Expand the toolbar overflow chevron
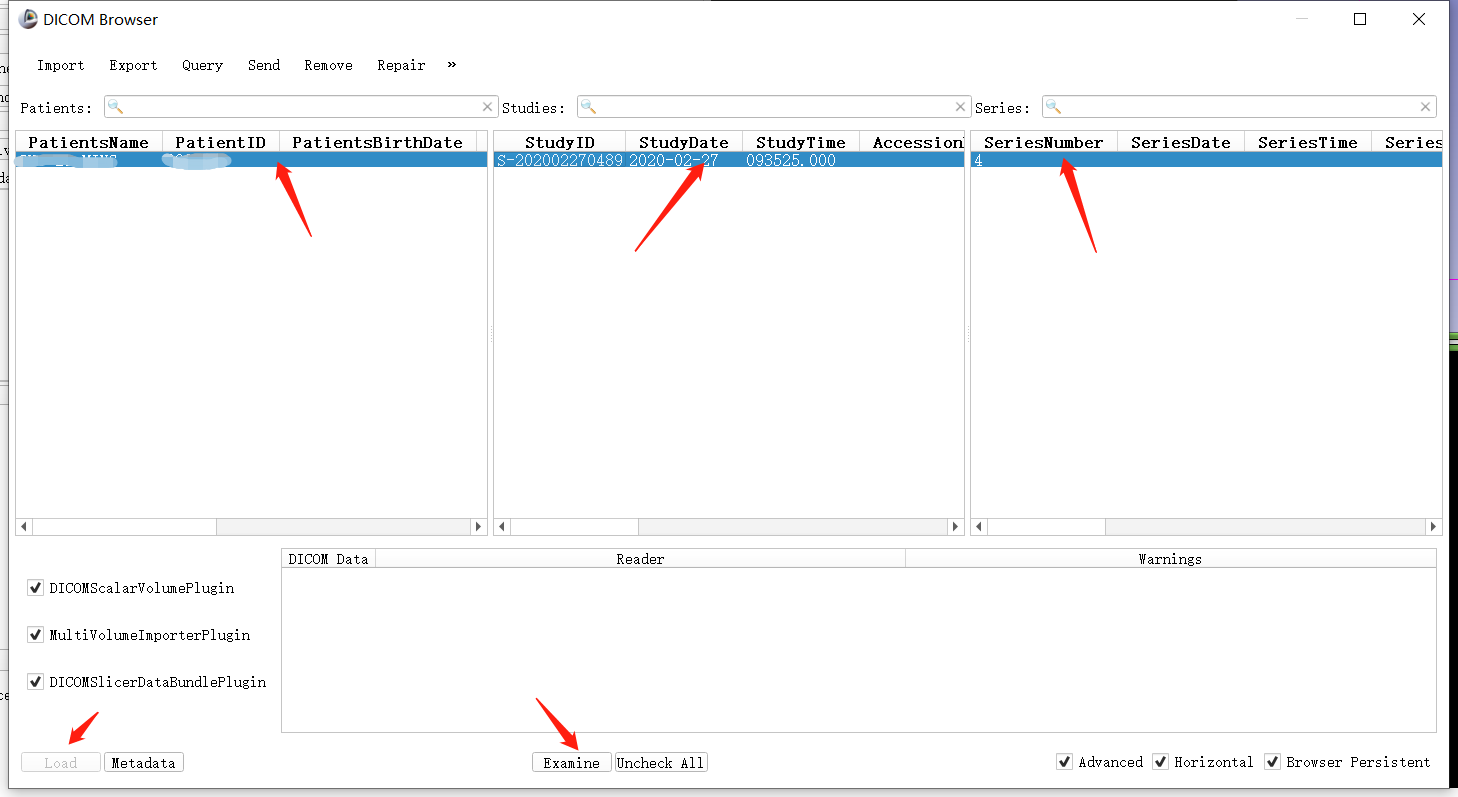Screen dimensions: 1458x797 pos(451,64)
